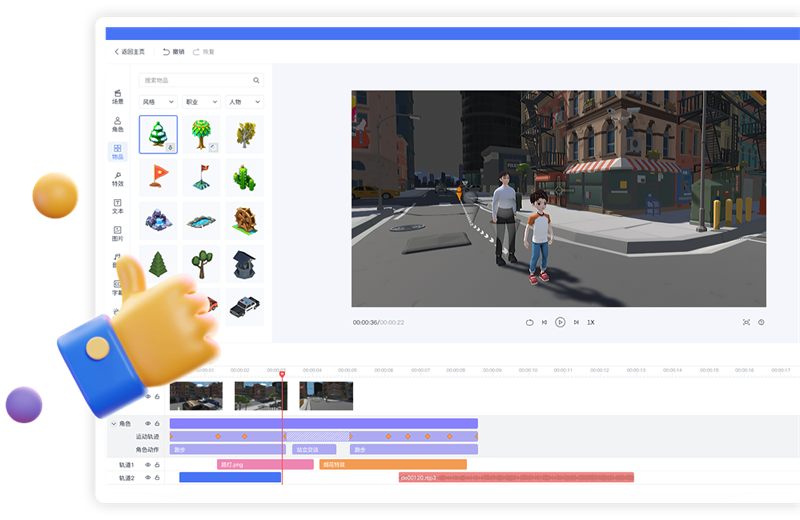
Task: Open the 场景 scene panel in the sidebar
Action: [117, 96]
